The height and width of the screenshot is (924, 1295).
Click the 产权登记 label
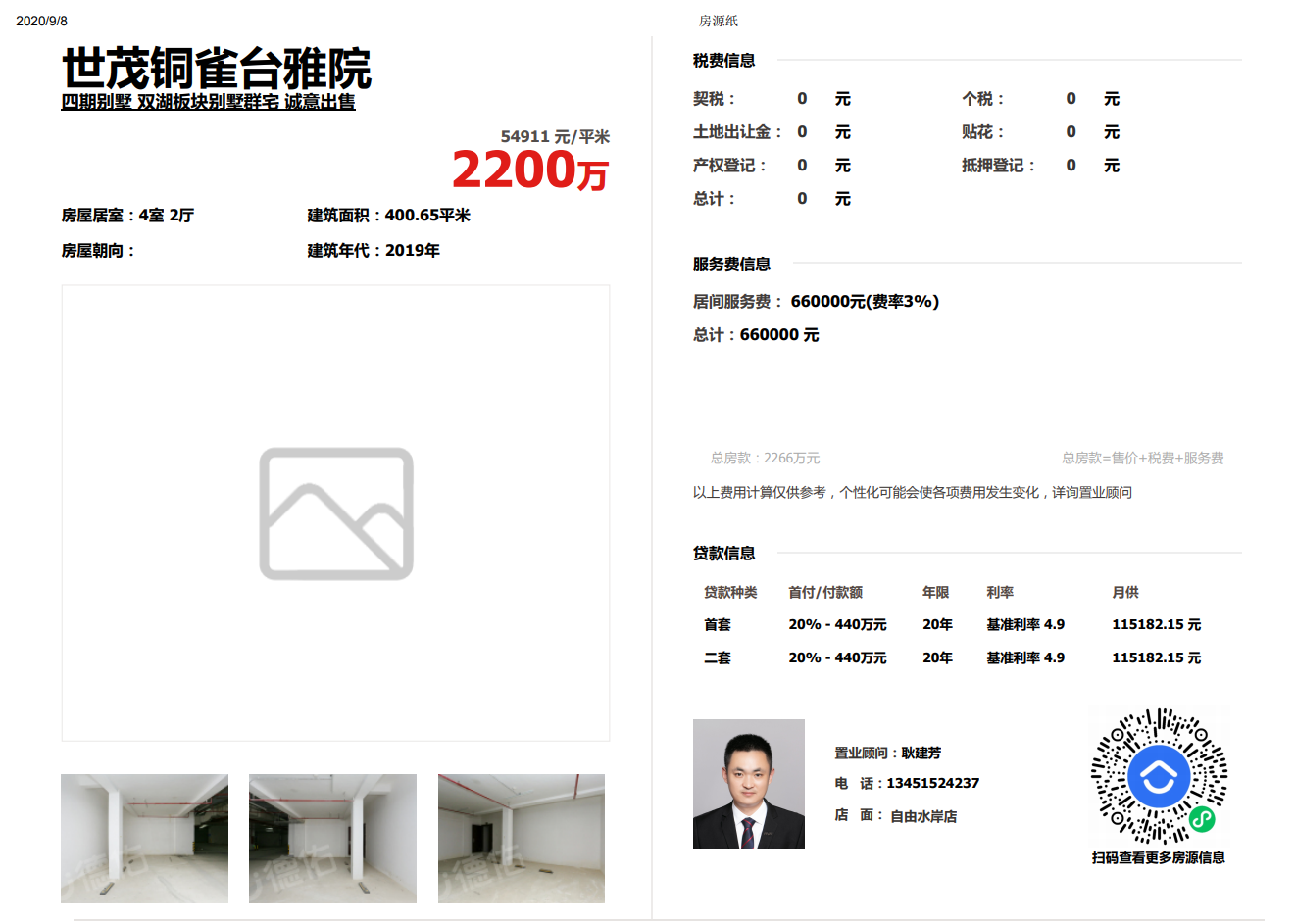point(729,166)
